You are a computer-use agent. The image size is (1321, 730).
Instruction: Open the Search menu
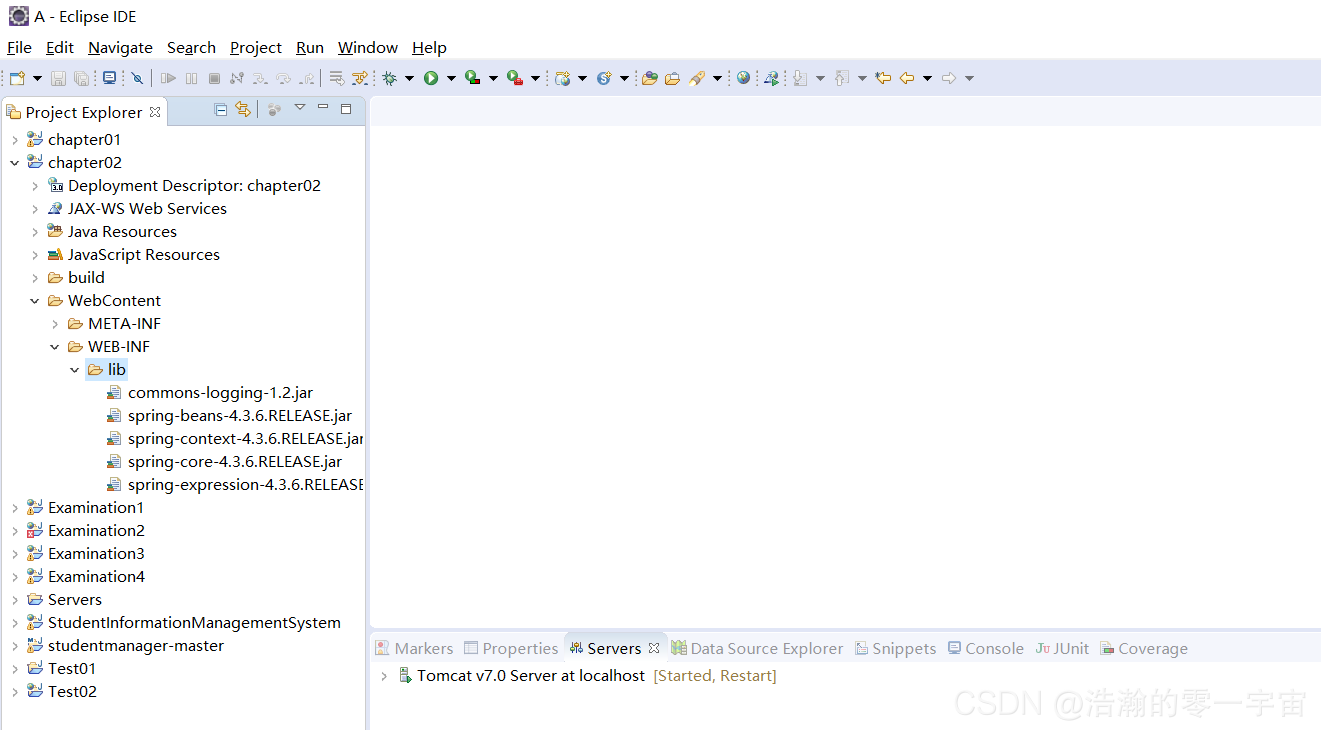tap(191, 47)
